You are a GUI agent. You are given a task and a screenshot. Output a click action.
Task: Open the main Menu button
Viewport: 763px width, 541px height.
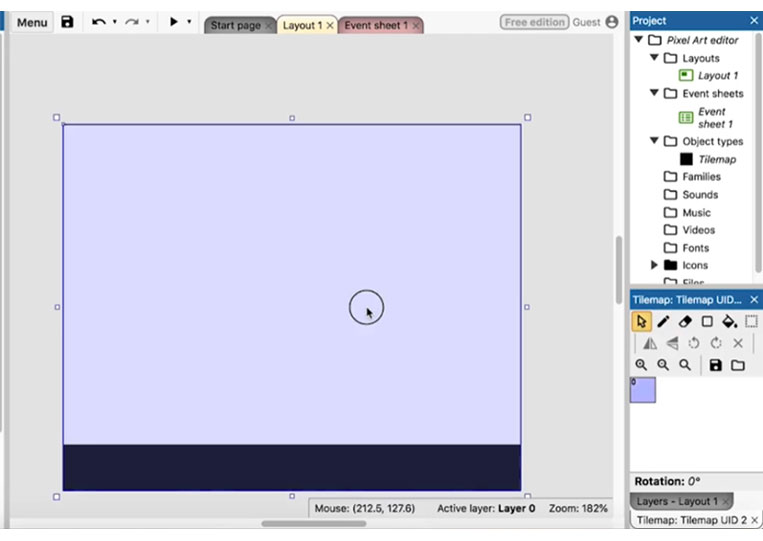tap(32, 22)
